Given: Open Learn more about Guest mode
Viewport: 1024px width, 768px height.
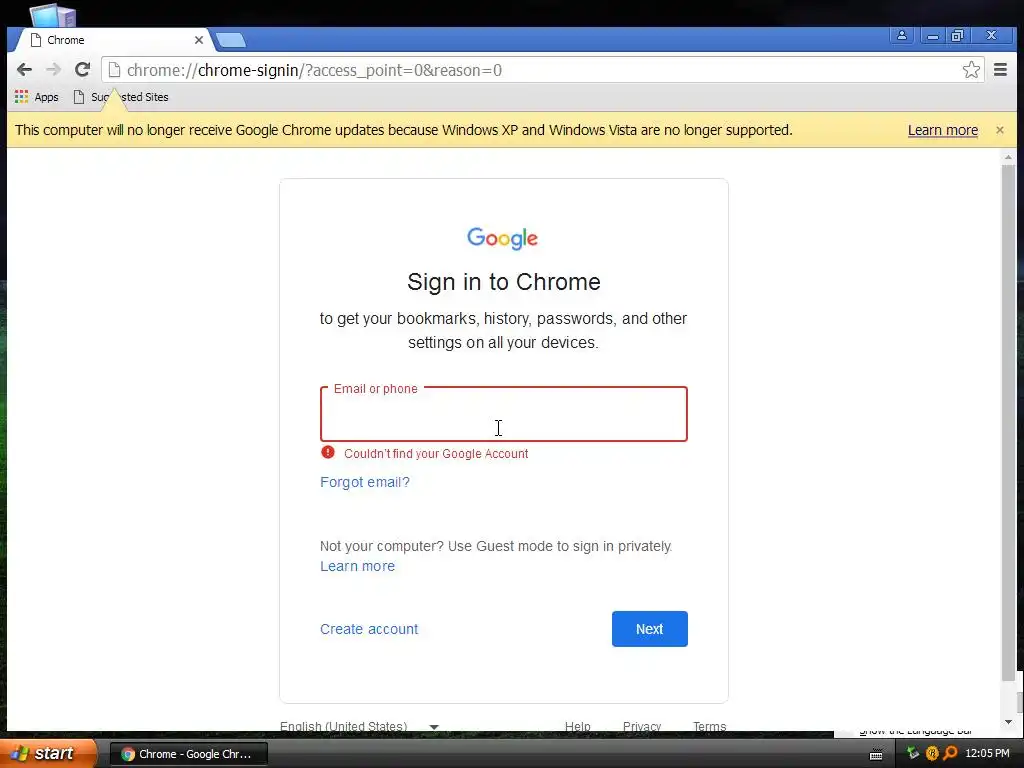Looking at the screenshot, I should (357, 566).
